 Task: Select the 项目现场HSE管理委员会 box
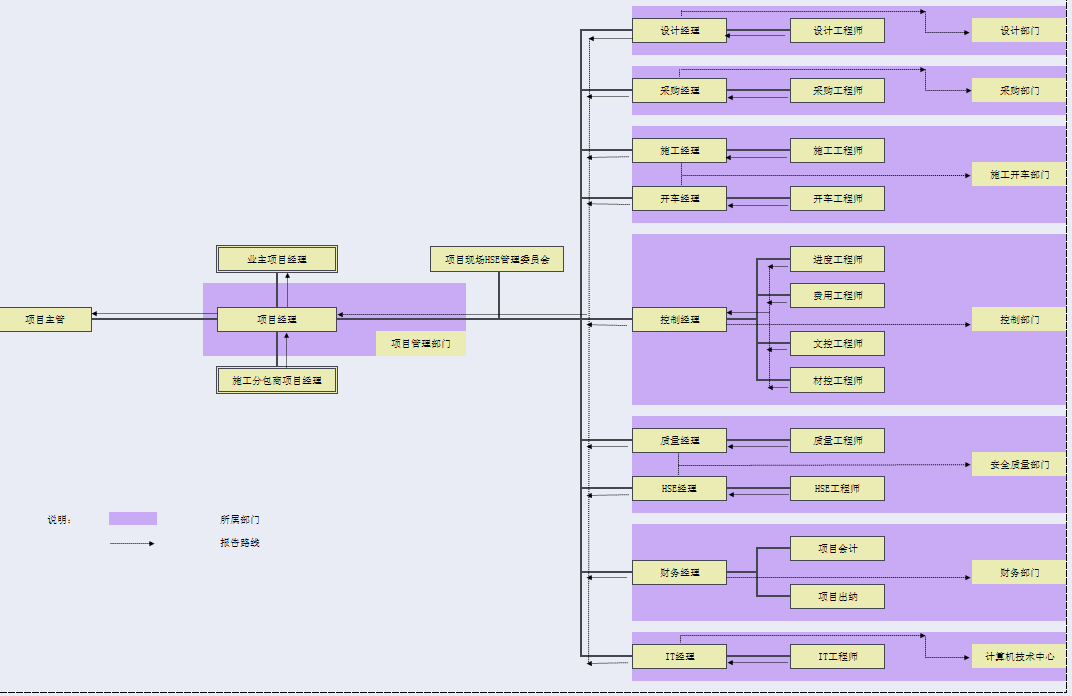(496, 259)
